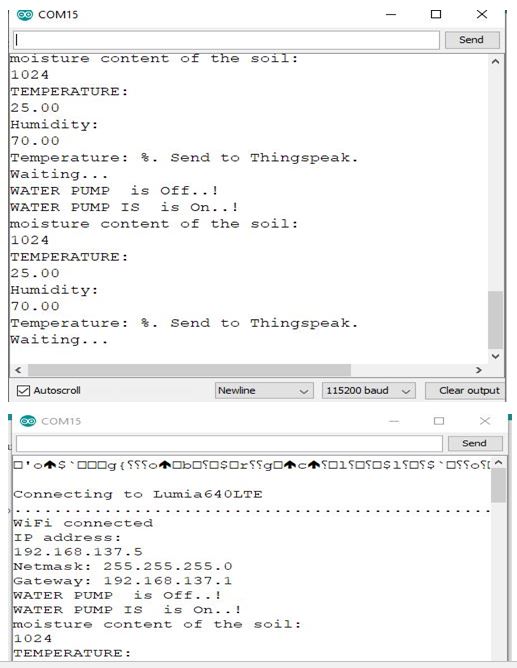Click the "Netmask: 255.255.255.0" line
Image resolution: width=517 pixels, height=668 pixels.
tap(123, 566)
